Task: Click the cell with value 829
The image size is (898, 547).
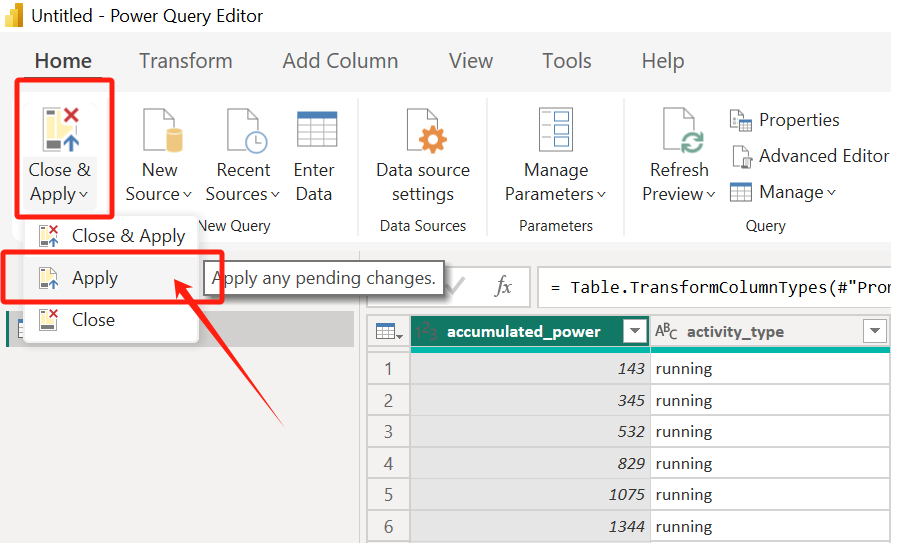Action: (x=530, y=463)
